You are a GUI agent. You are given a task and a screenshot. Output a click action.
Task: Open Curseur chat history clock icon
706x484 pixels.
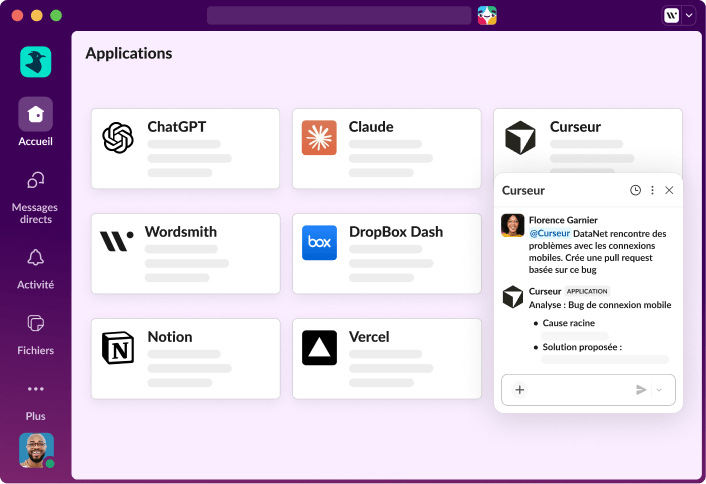click(635, 190)
